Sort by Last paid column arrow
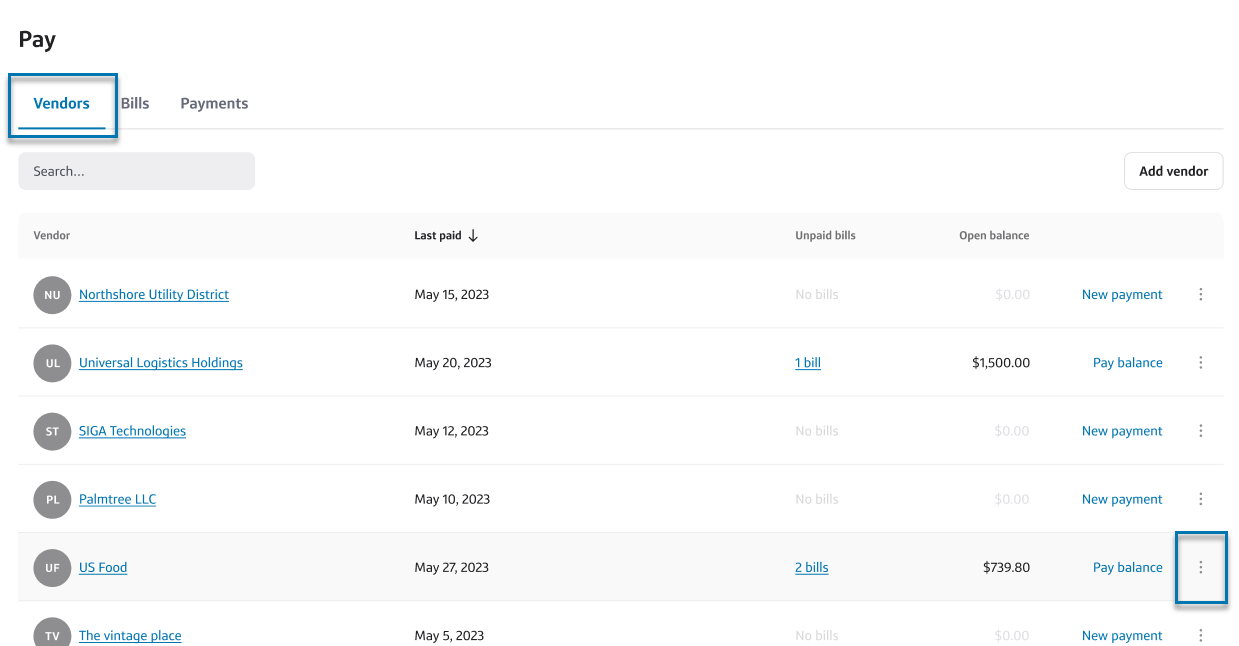Image resolution: width=1239 pixels, height=646 pixels. coord(473,236)
